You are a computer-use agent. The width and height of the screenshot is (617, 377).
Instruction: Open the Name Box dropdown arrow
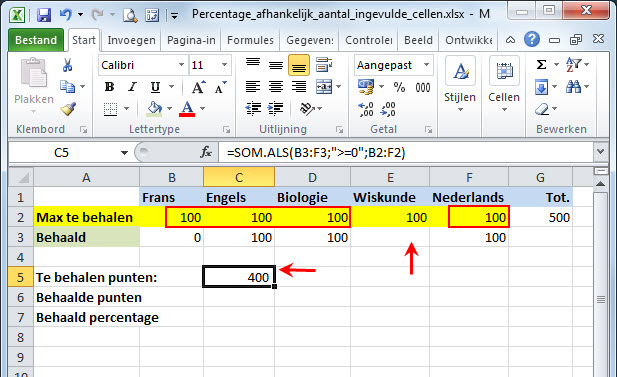coord(124,153)
